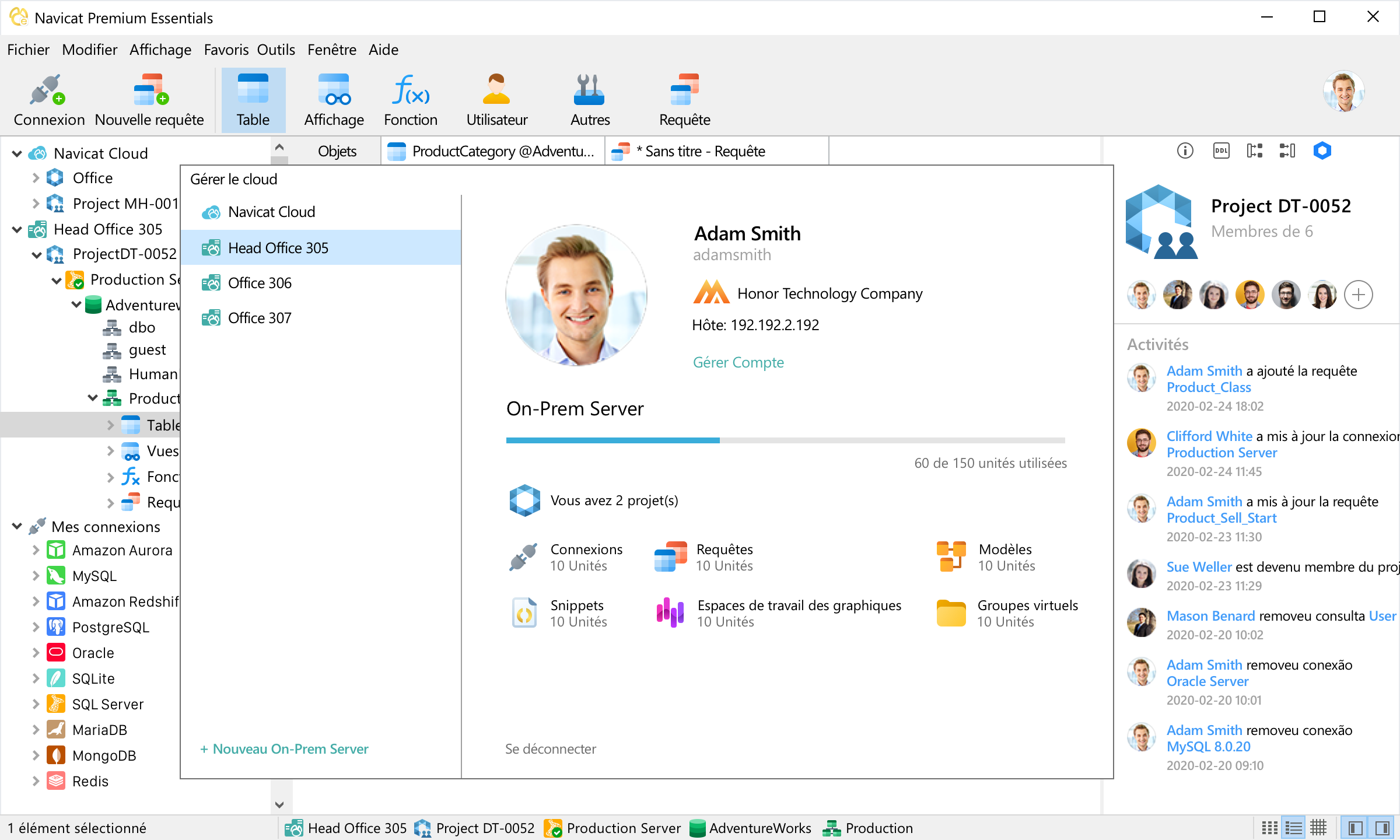The width and height of the screenshot is (1400, 840).
Task: Toggle the left pane visibility button
Action: (1355, 828)
